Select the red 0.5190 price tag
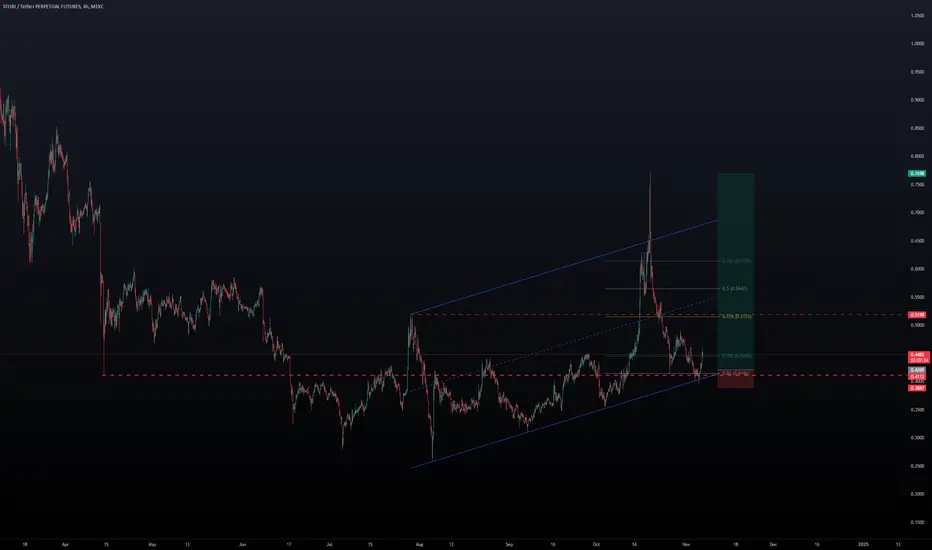 pos(917,315)
